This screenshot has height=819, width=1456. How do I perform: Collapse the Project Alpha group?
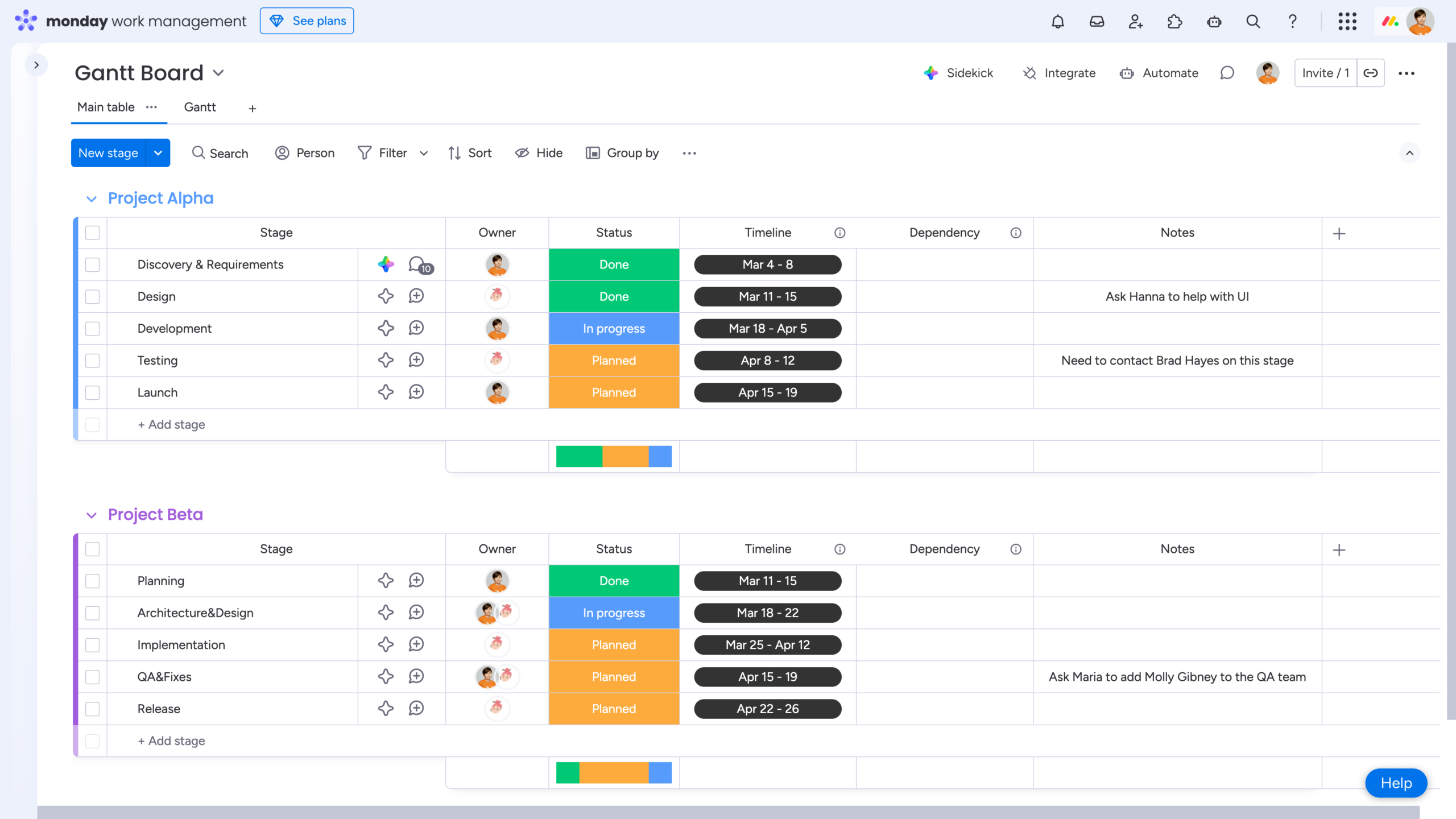click(92, 198)
